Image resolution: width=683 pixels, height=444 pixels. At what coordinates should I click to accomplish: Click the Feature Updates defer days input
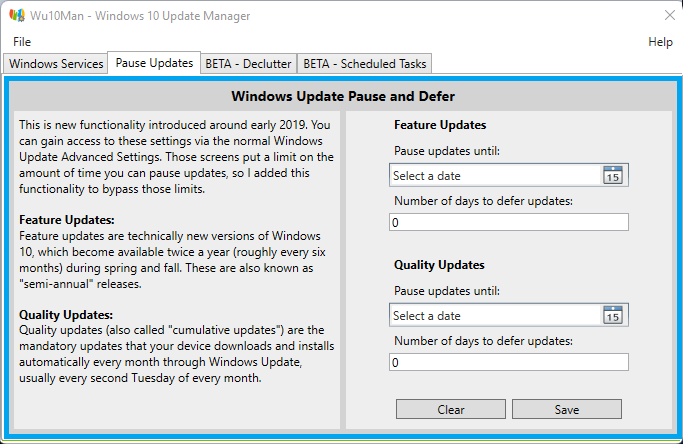pyautogui.click(x=509, y=222)
